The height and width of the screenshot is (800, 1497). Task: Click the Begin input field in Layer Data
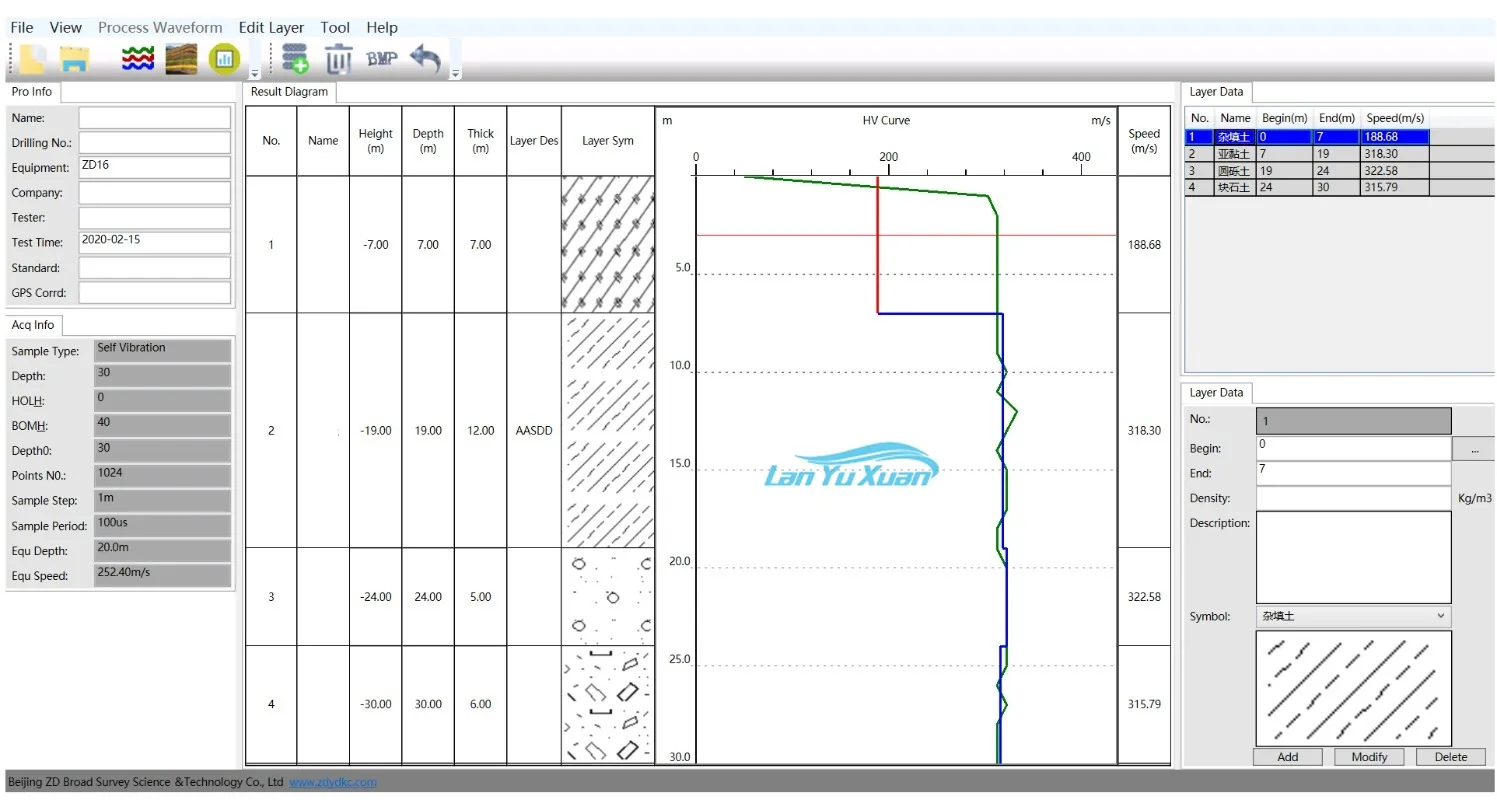1353,448
